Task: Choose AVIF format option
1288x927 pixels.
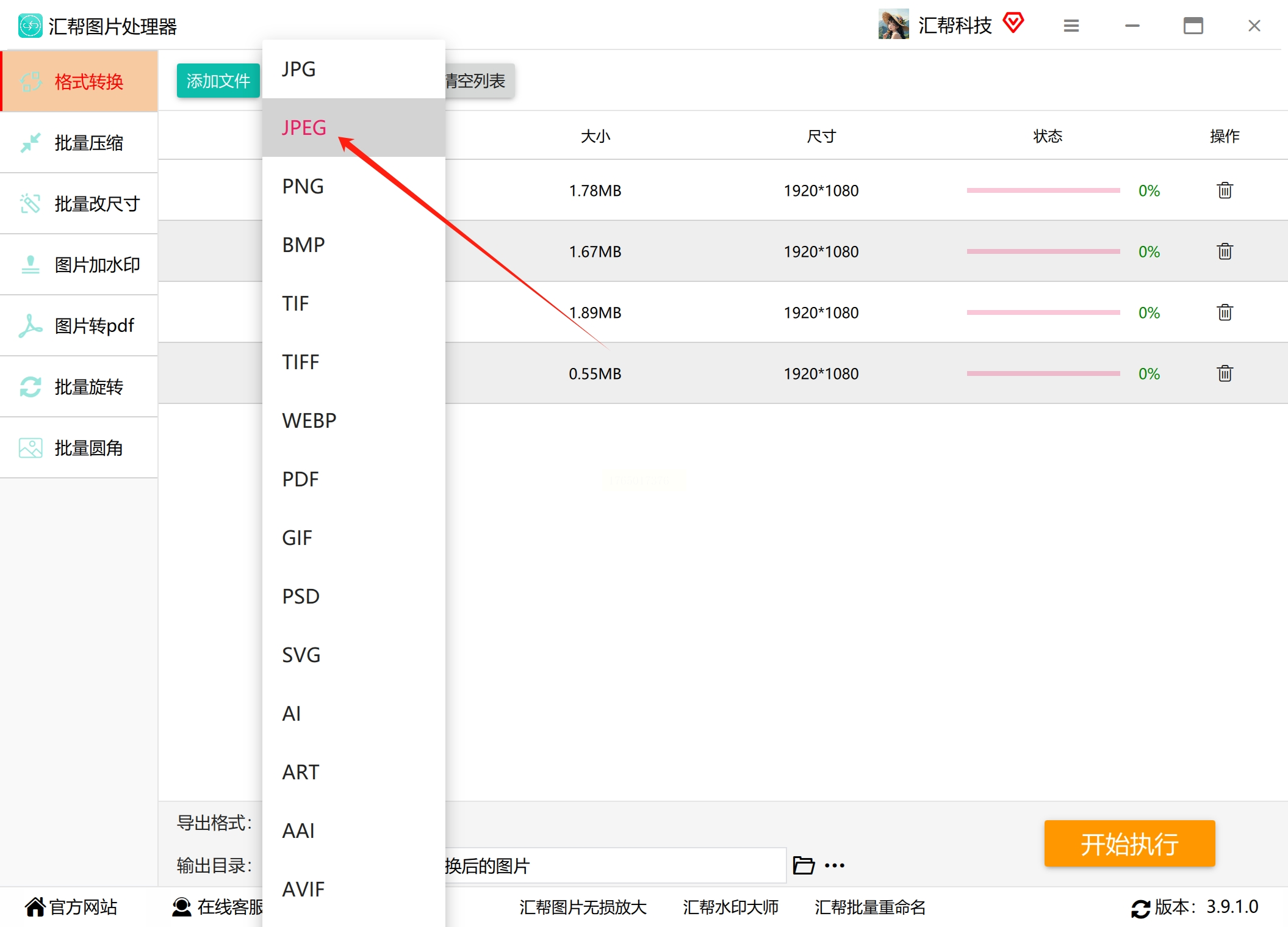Action: [303, 889]
